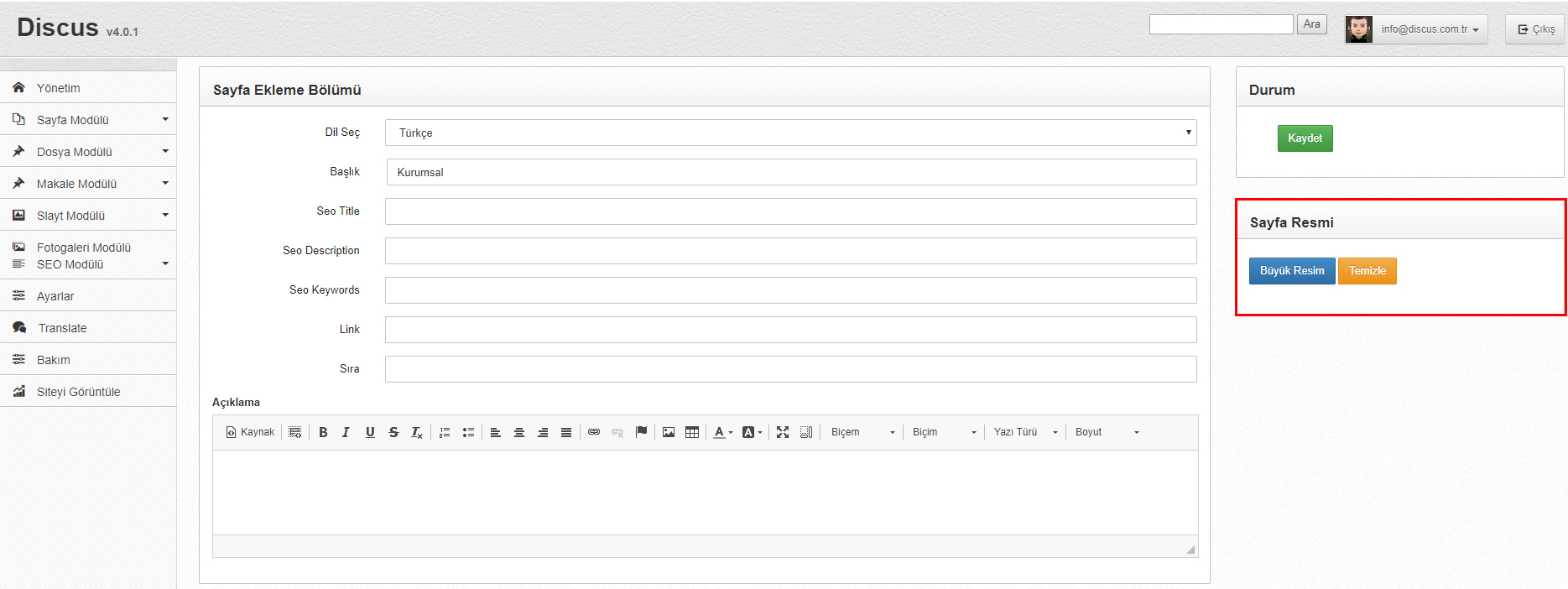Maximize the editor area
Image resolution: width=1568 pixels, height=589 pixels.
[x=783, y=432]
